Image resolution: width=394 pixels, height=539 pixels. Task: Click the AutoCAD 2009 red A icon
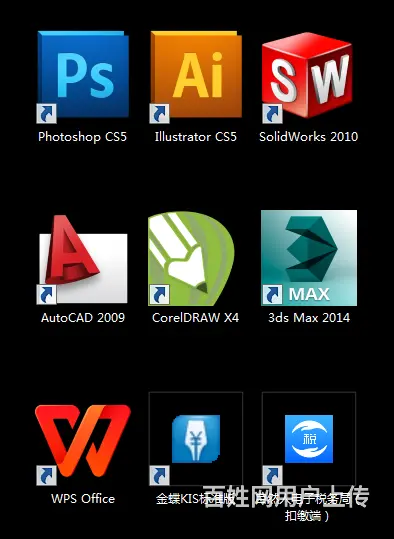[x=83, y=260]
